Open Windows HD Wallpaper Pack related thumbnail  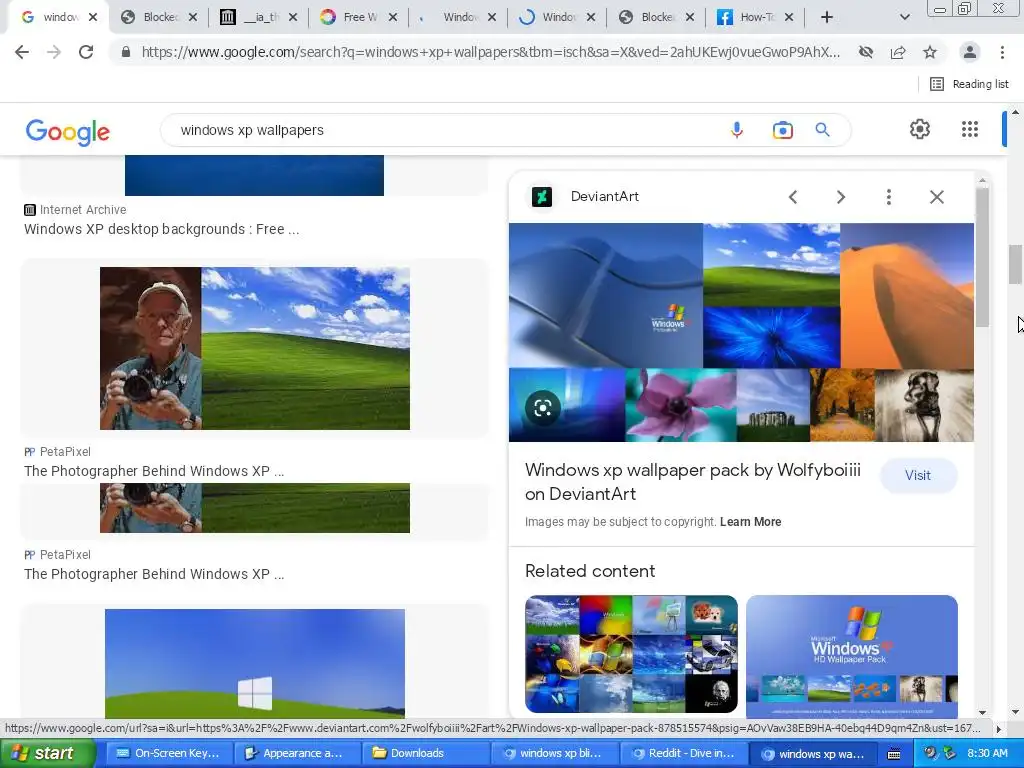tap(852, 656)
